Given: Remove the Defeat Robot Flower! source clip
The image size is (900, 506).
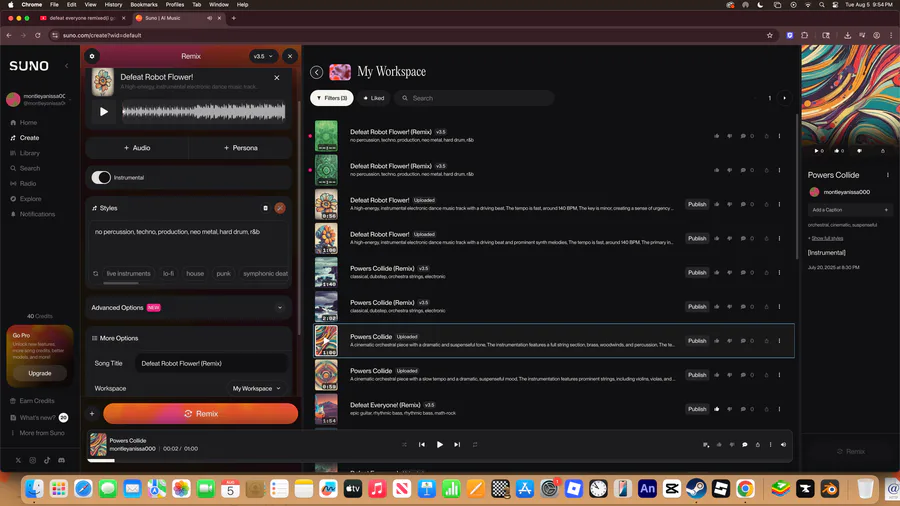Looking at the screenshot, I should click(x=277, y=77).
